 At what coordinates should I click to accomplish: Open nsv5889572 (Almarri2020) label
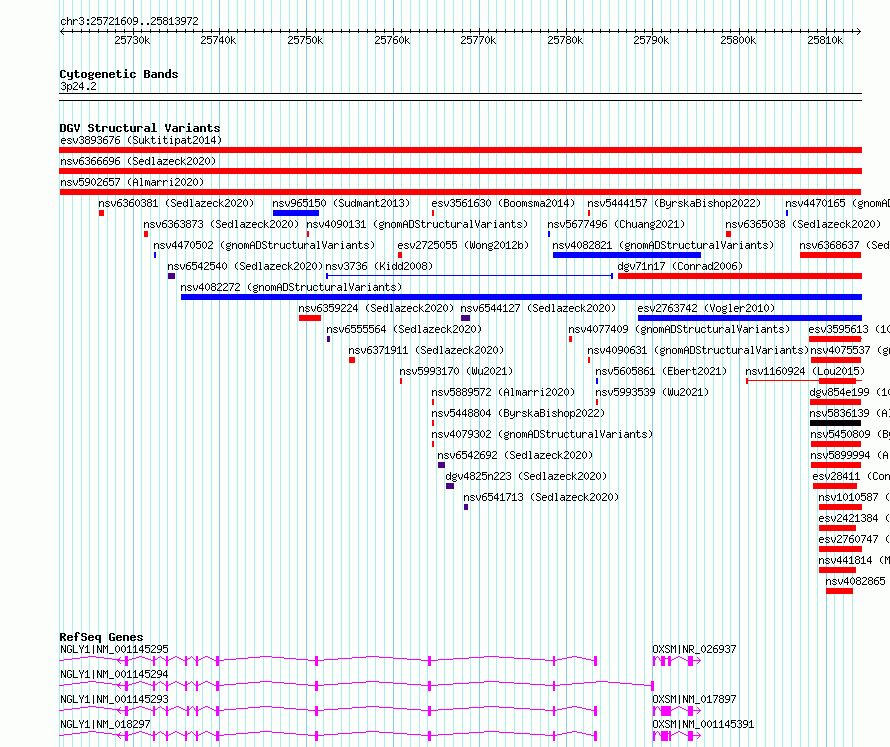pyautogui.click(x=503, y=392)
